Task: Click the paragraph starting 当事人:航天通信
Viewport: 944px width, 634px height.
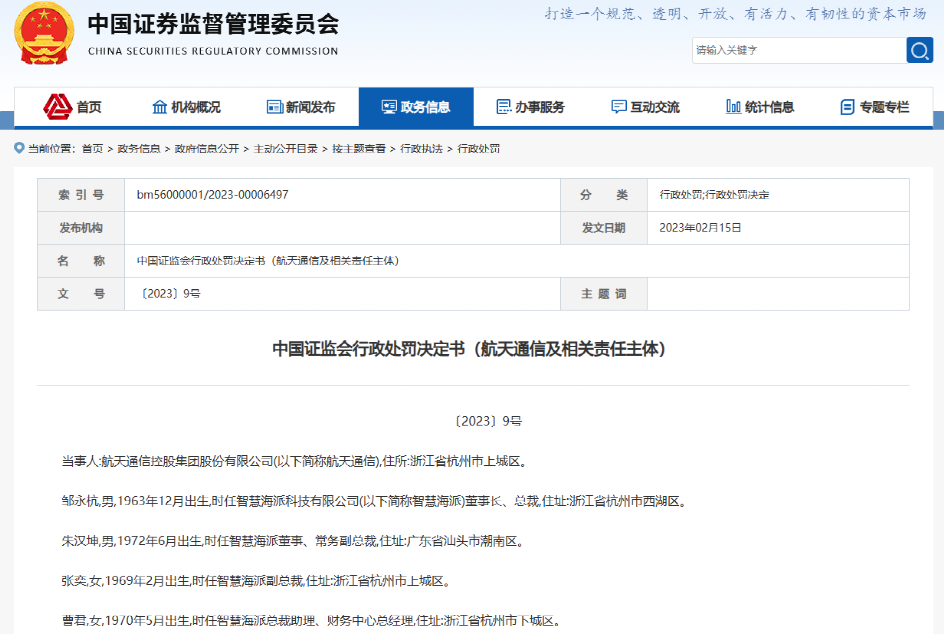Action: point(295,462)
